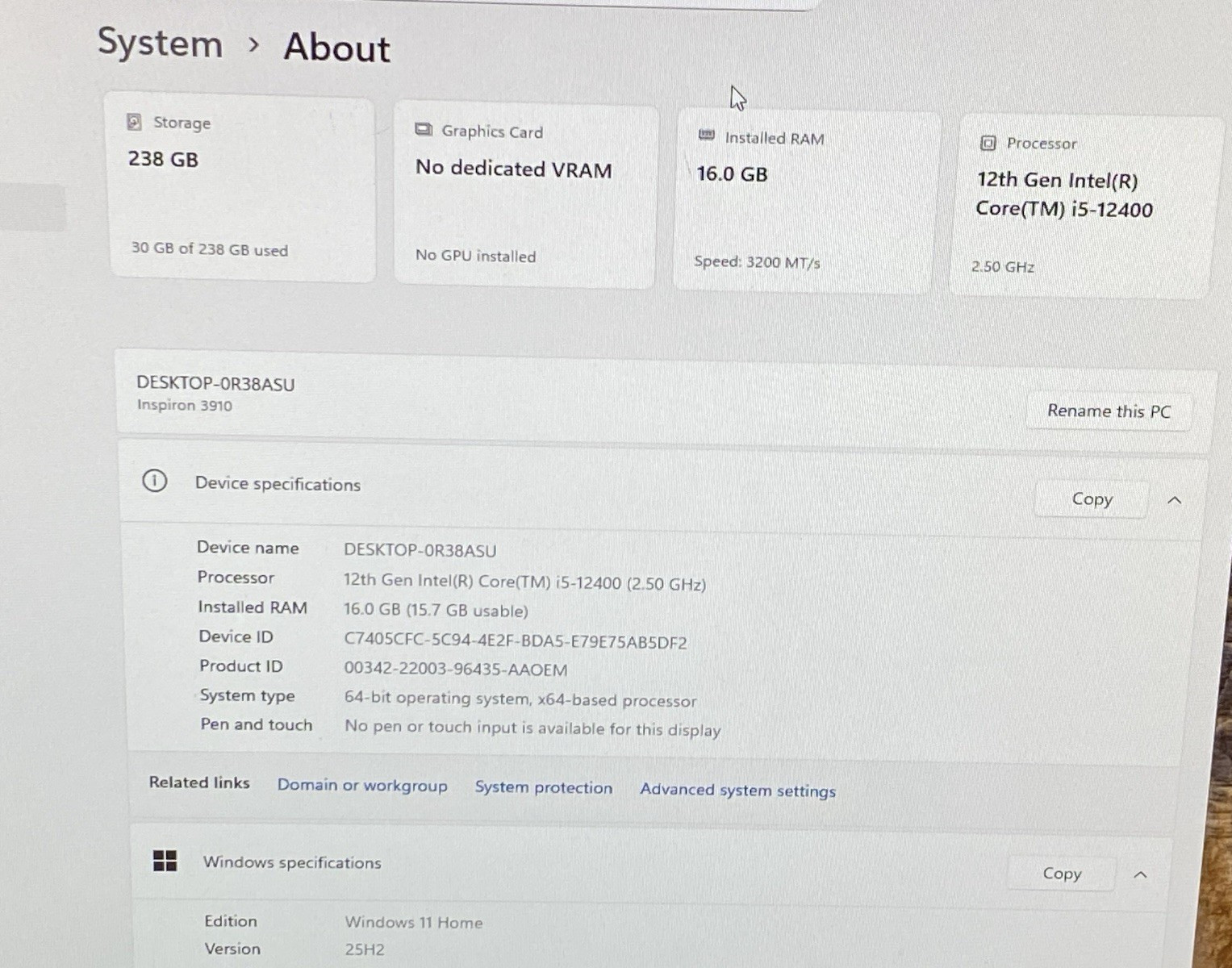Collapse the Windows specifications section chevron

point(1141,875)
